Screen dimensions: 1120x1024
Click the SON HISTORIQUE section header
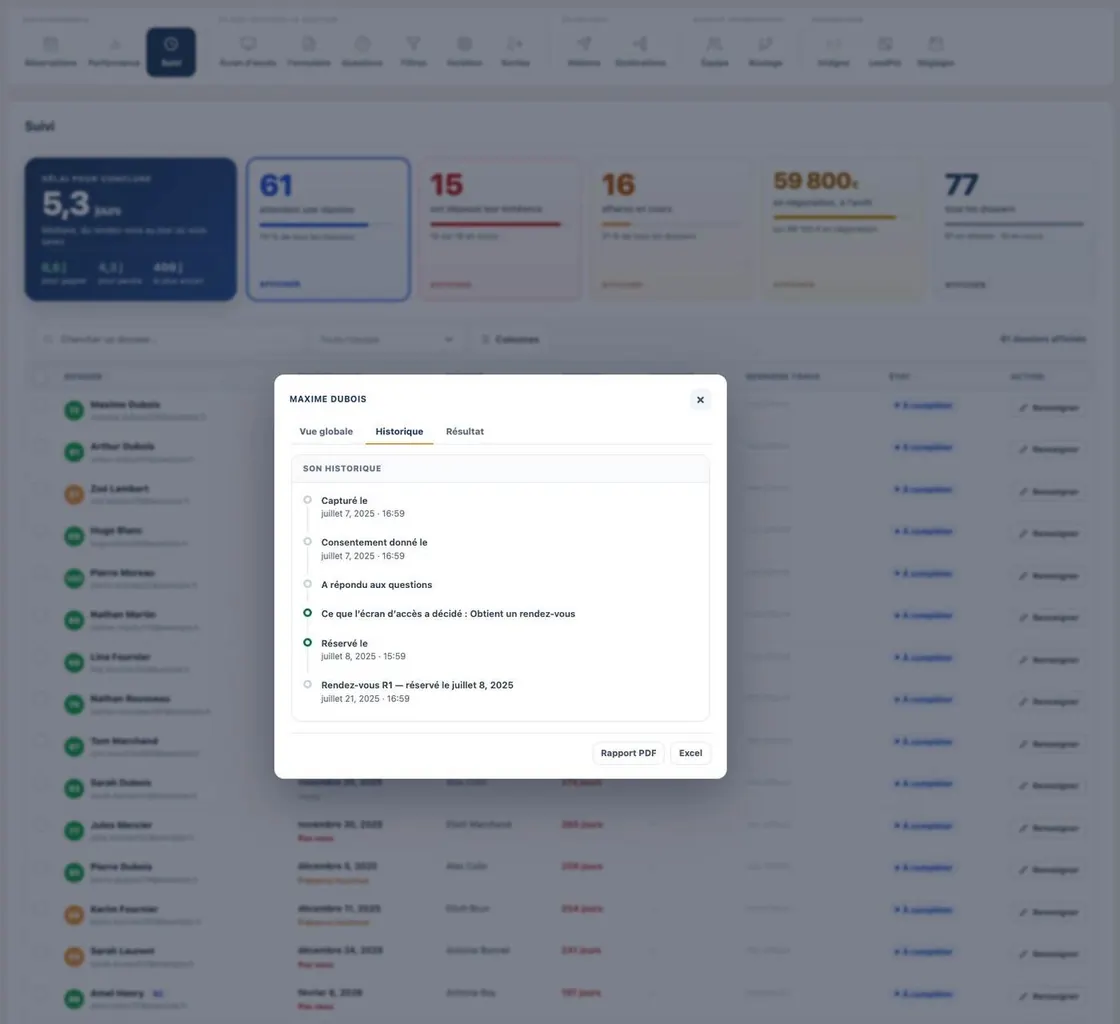point(500,468)
